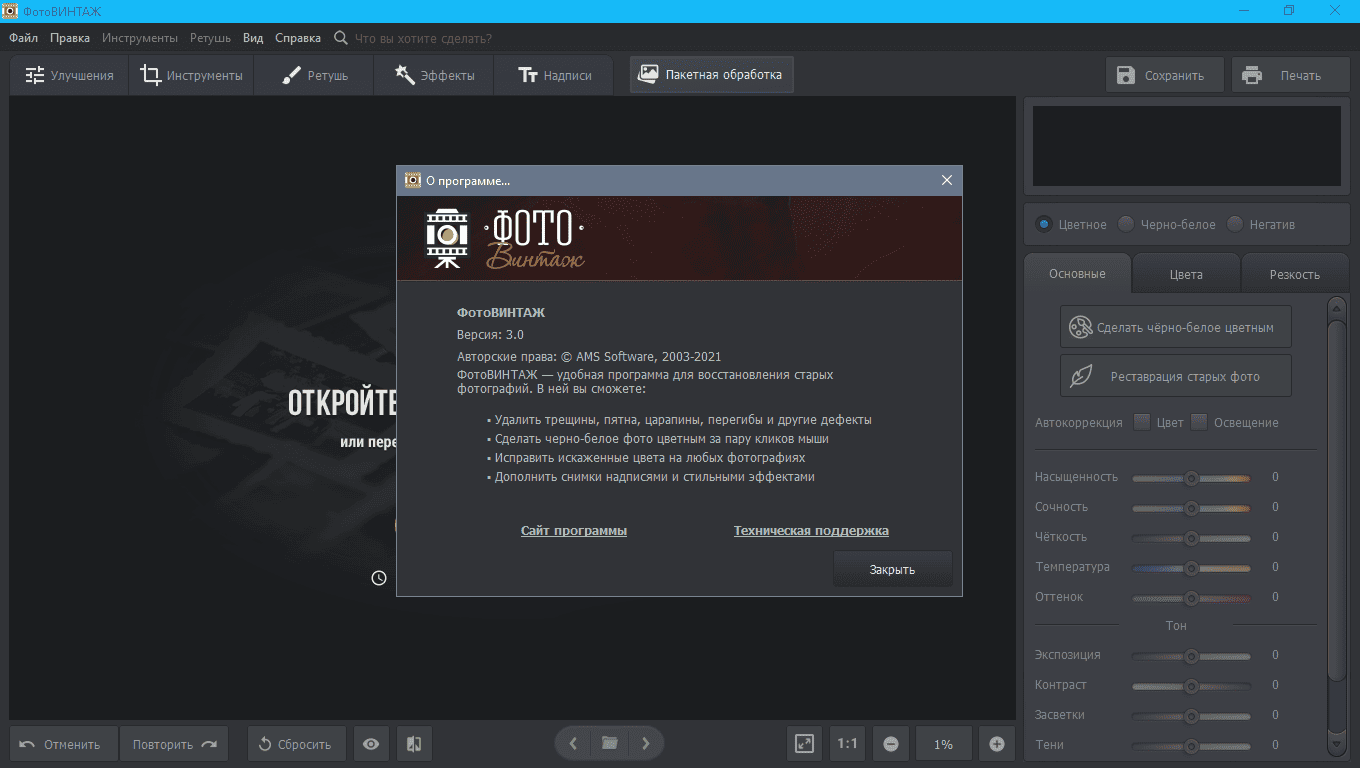Select the Цветное radio button

coord(1043,224)
